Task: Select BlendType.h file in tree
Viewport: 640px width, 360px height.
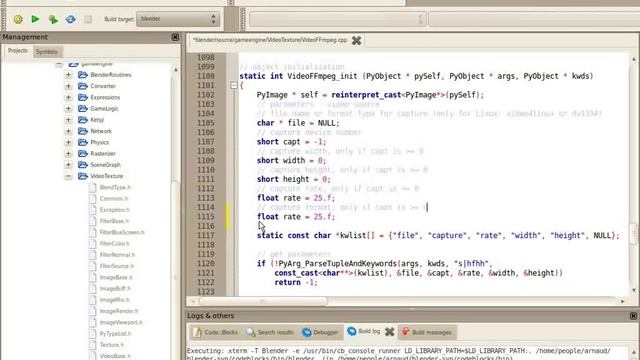Action: [115, 187]
